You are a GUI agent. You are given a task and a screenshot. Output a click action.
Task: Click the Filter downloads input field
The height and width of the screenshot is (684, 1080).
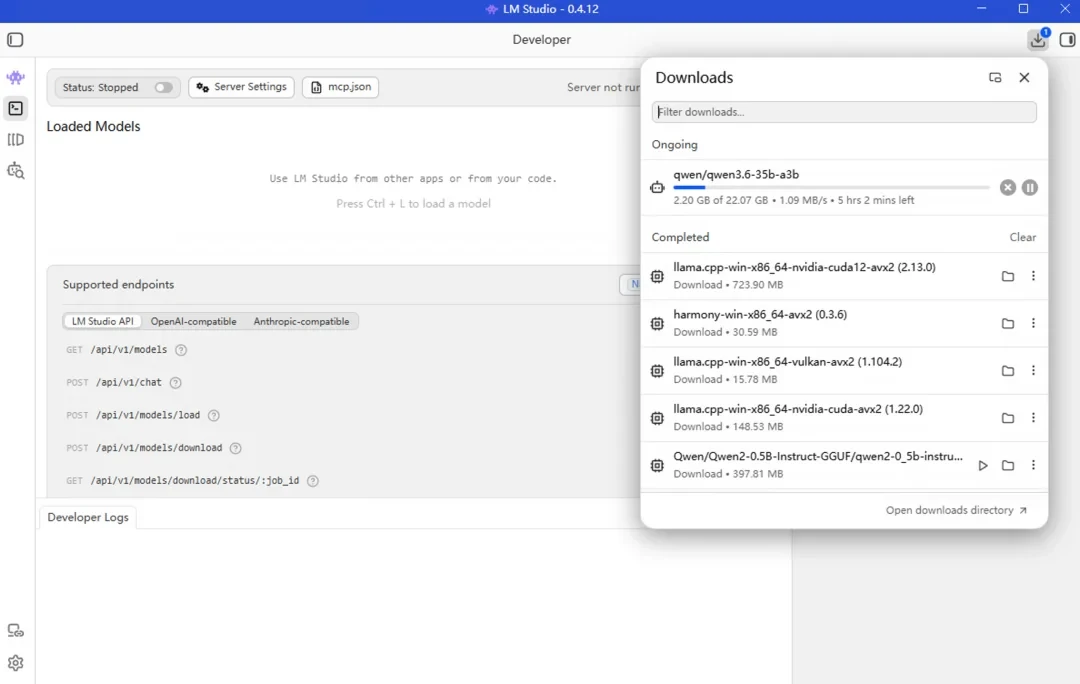pos(844,112)
